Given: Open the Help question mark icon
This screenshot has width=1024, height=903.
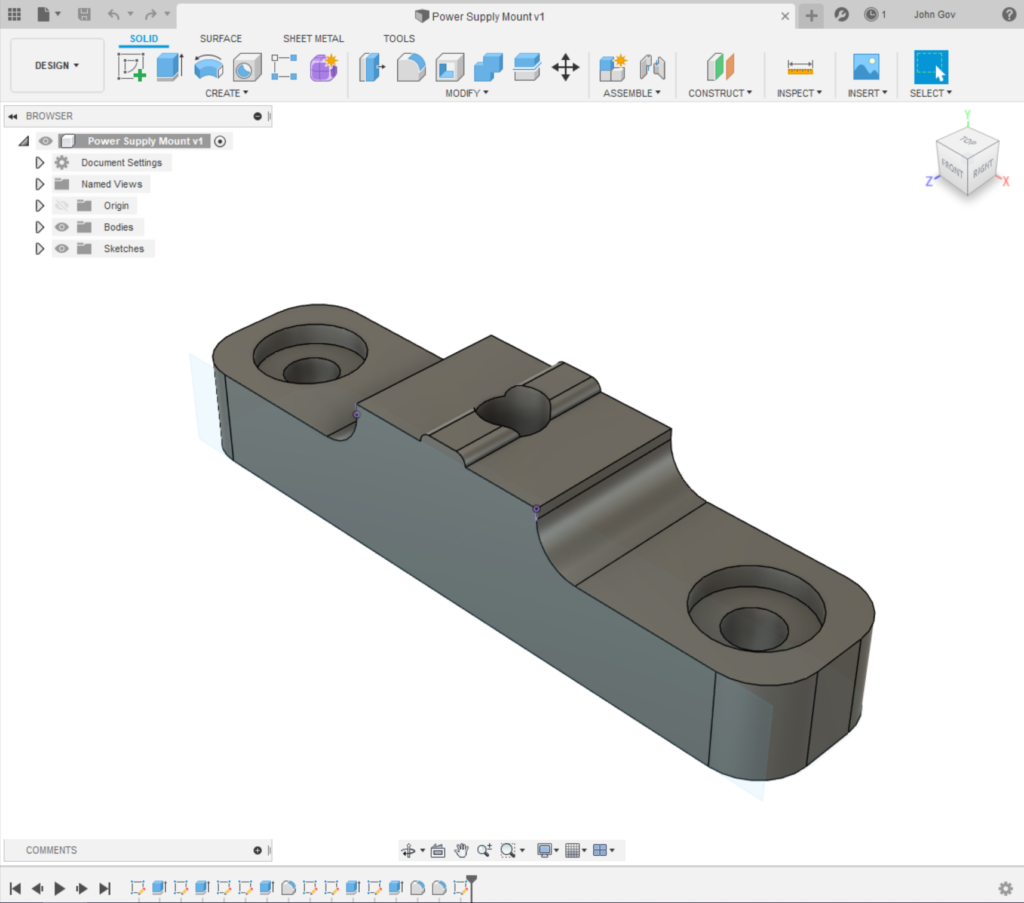Looking at the screenshot, I should coord(1009,14).
